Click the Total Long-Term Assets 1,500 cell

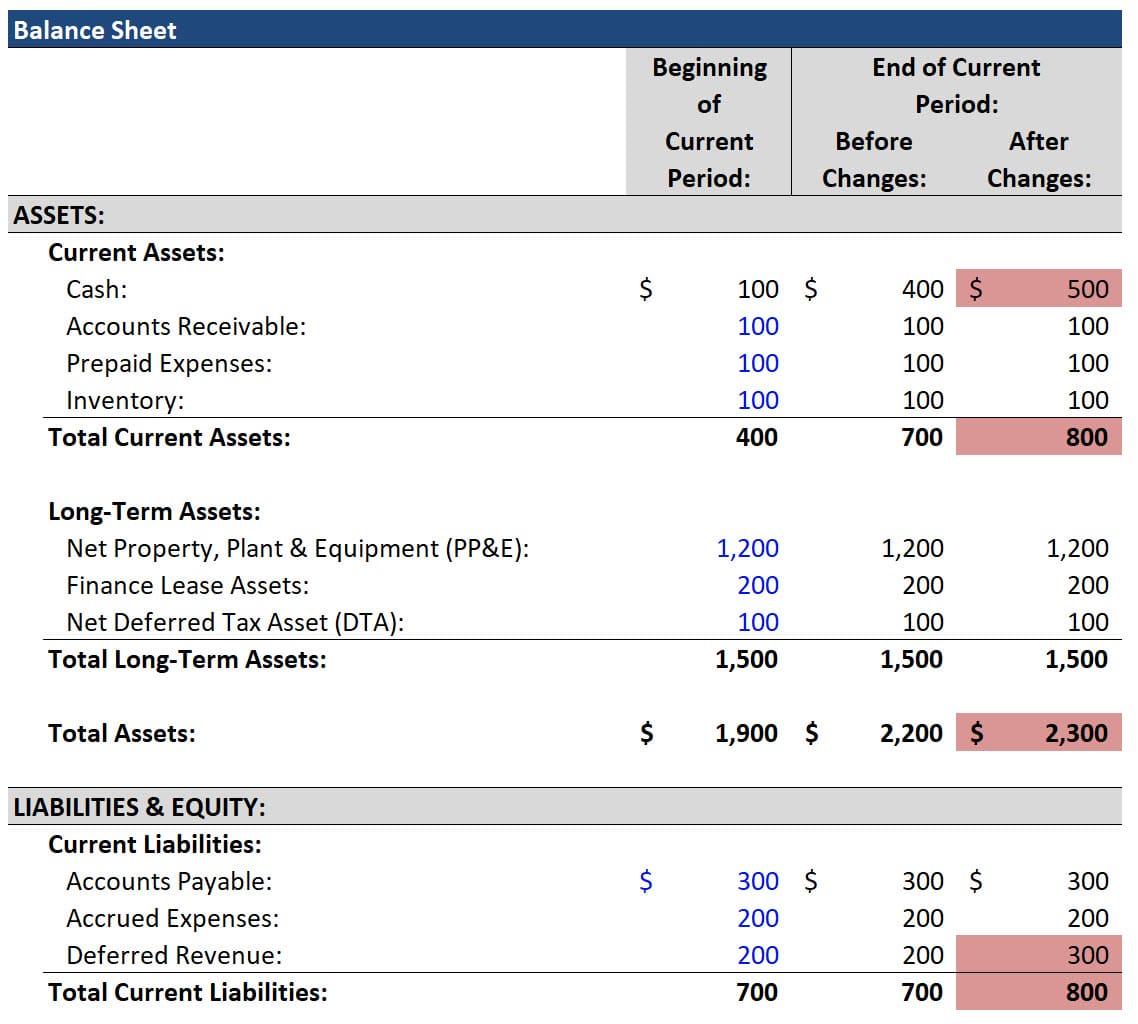coord(755,659)
